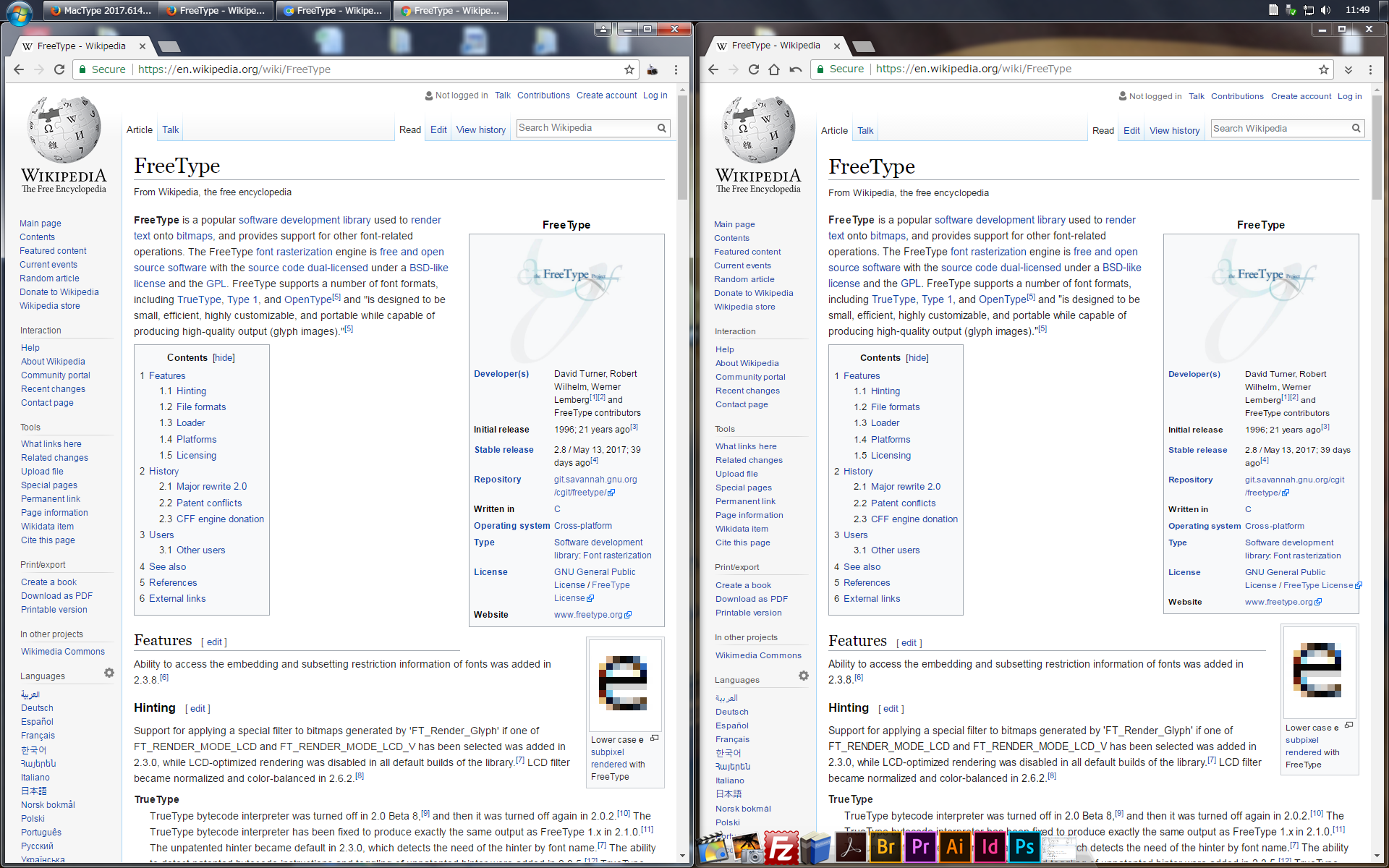Hide Contents table in left window
The width and height of the screenshot is (1389, 868).
224,358
